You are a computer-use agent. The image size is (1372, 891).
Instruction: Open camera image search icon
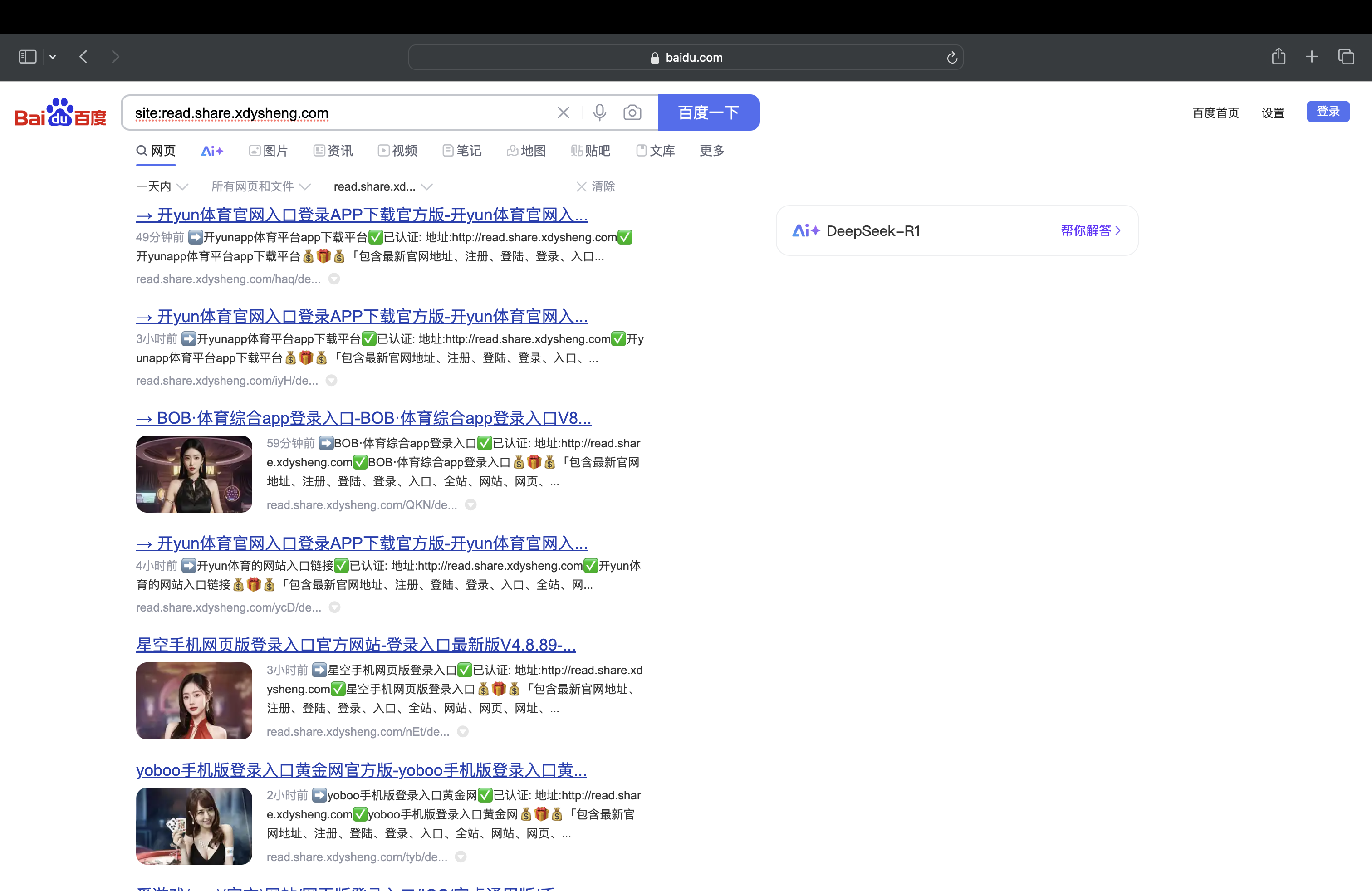(632, 113)
